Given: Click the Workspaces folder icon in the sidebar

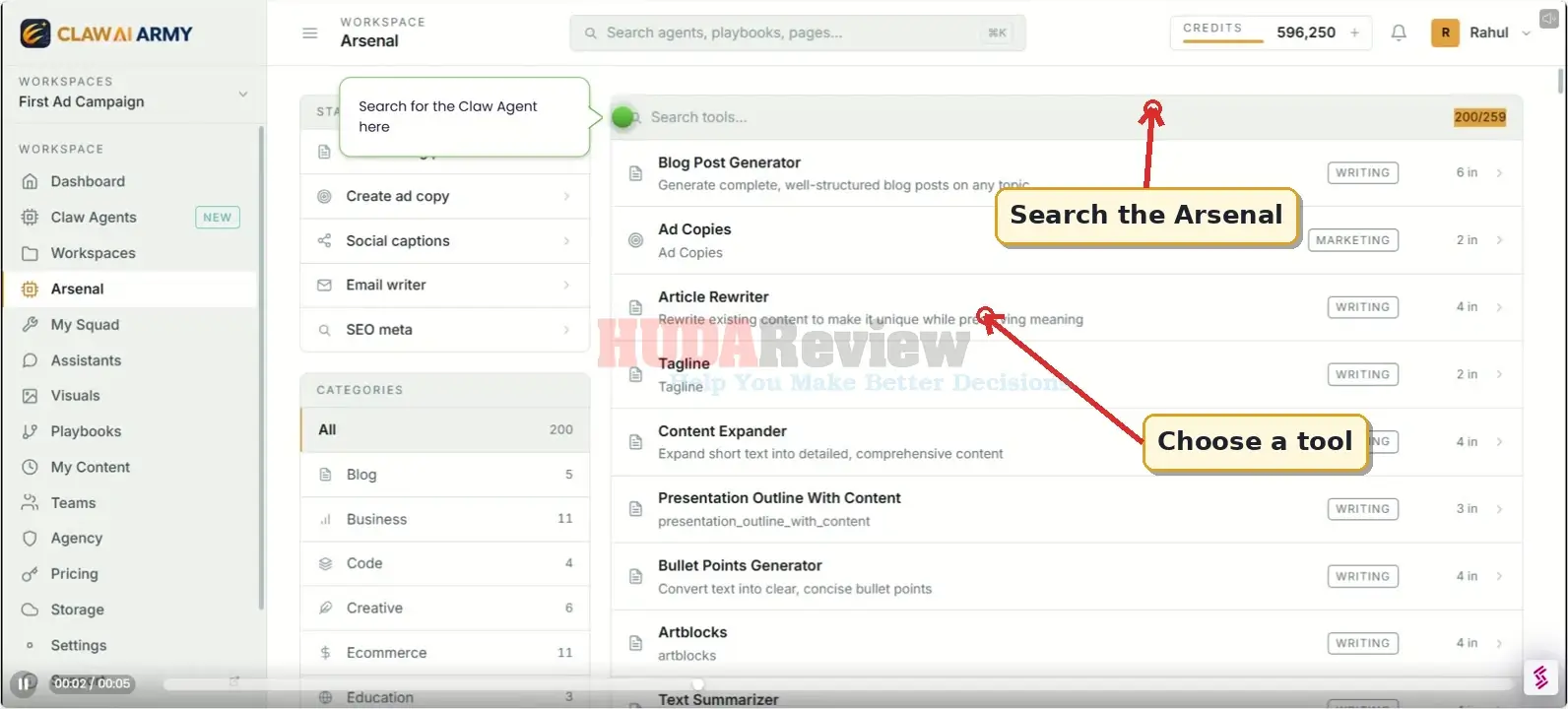Looking at the screenshot, I should tap(30, 253).
